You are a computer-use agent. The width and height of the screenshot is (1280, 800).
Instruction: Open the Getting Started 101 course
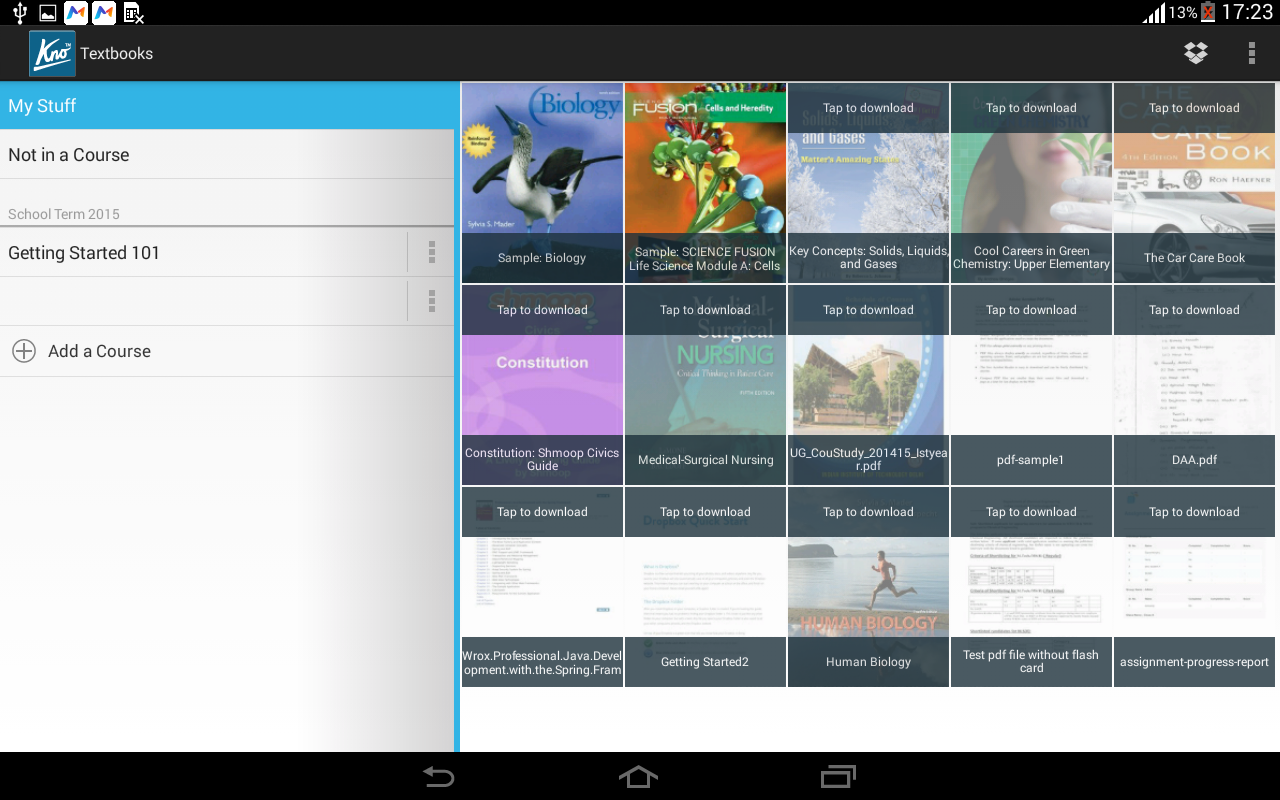point(203,253)
